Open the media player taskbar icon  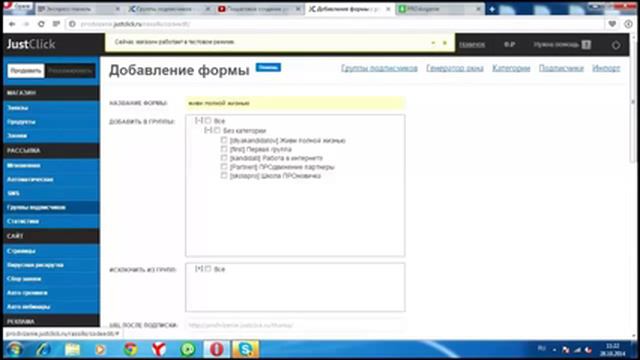(100, 349)
